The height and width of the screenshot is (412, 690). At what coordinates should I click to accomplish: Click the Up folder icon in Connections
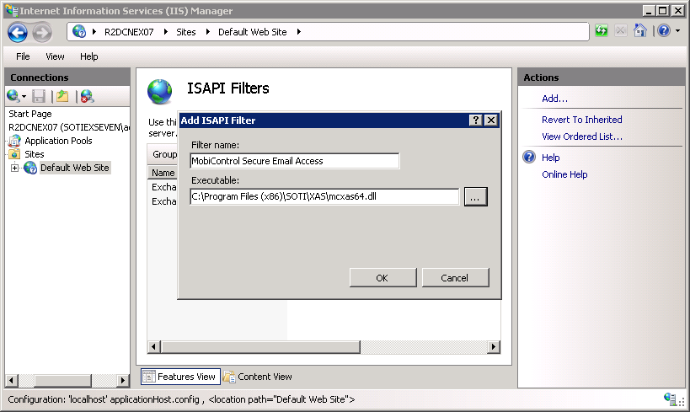click(62, 96)
